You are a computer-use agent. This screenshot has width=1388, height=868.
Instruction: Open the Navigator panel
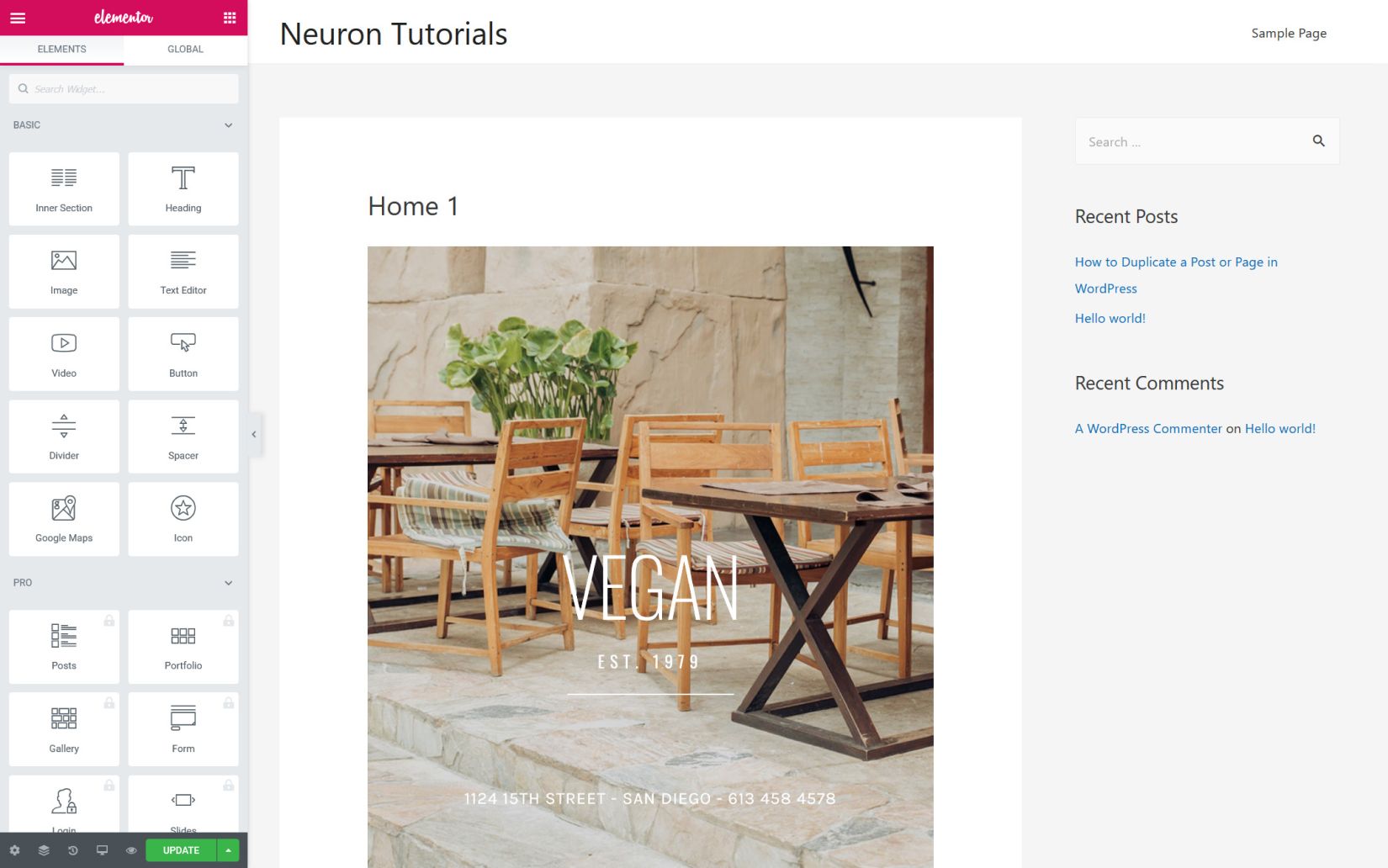pos(44,850)
